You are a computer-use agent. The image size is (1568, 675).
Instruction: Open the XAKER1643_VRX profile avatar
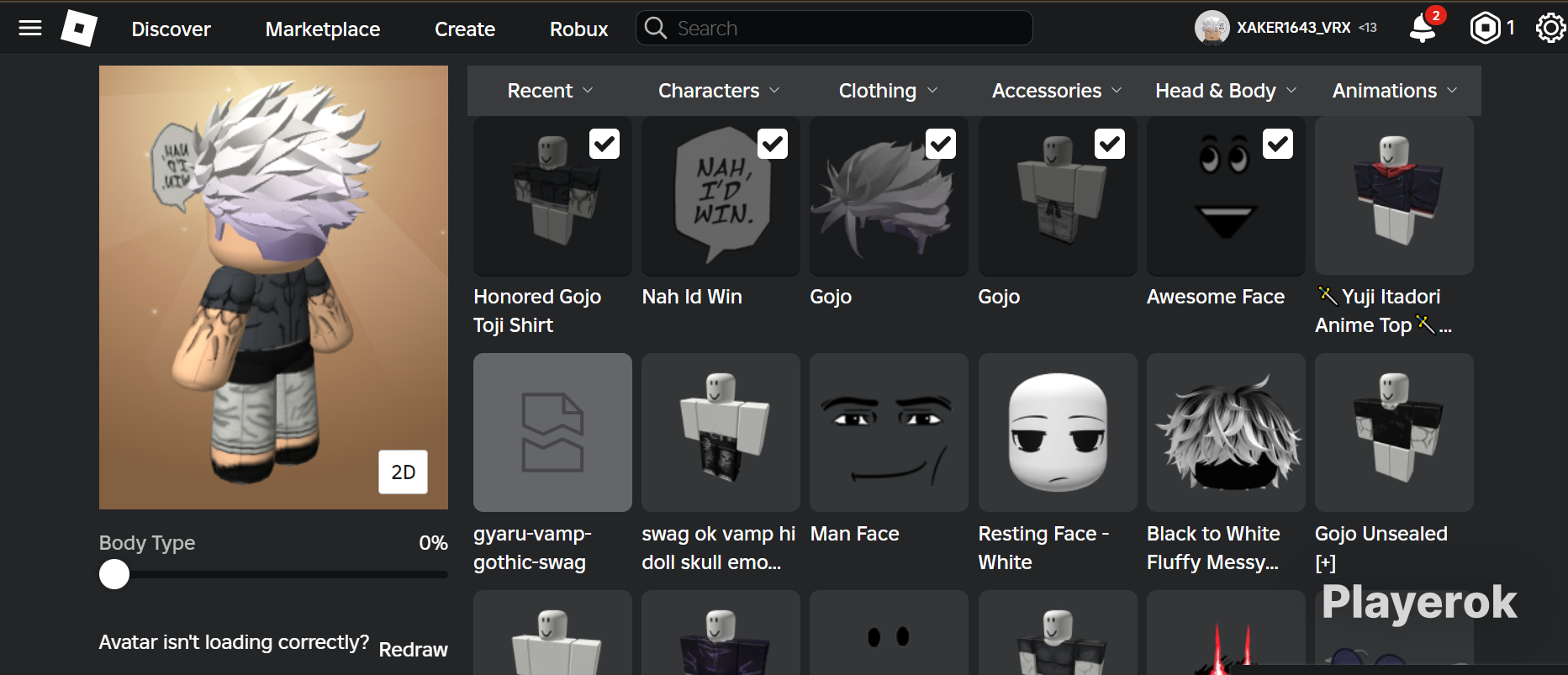pyautogui.click(x=1212, y=28)
